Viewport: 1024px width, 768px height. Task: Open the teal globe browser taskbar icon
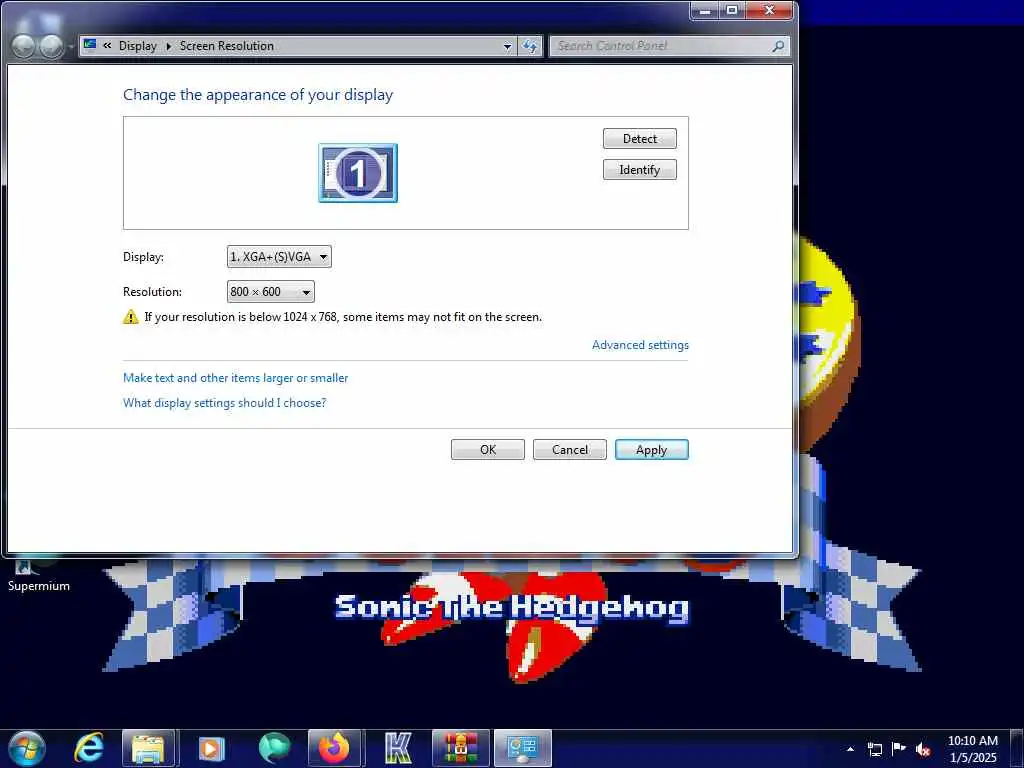coord(274,748)
